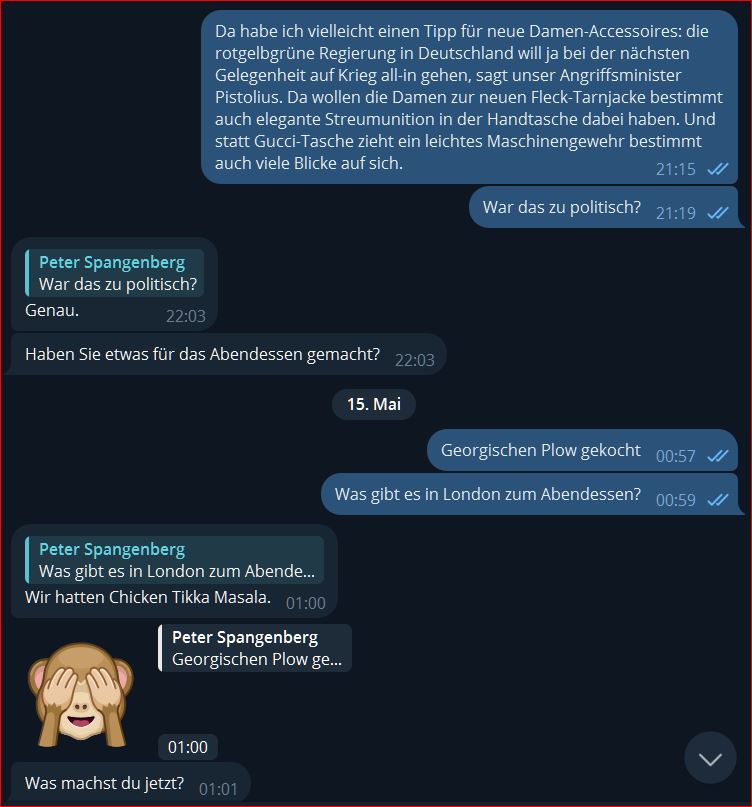Click read checkmarks on "War das zu politisch?"
Image resolution: width=752 pixels, height=807 pixels.
point(718,213)
